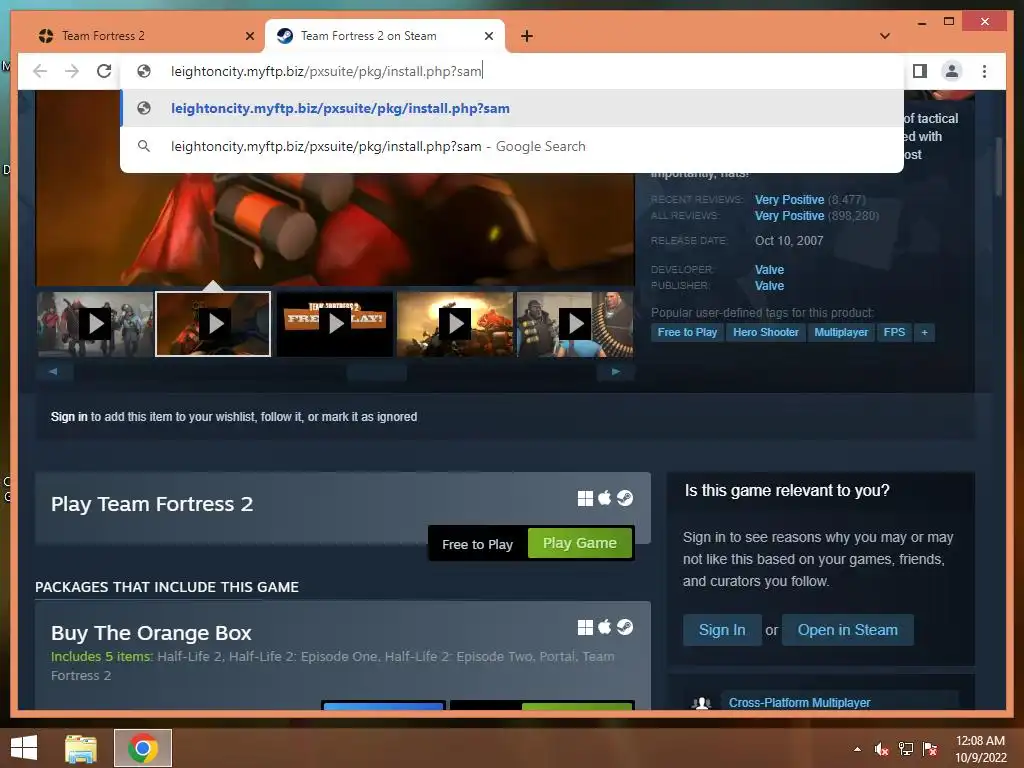The height and width of the screenshot is (768, 1024).
Task: Open the Chrome profile avatar
Action: point(952,71)
